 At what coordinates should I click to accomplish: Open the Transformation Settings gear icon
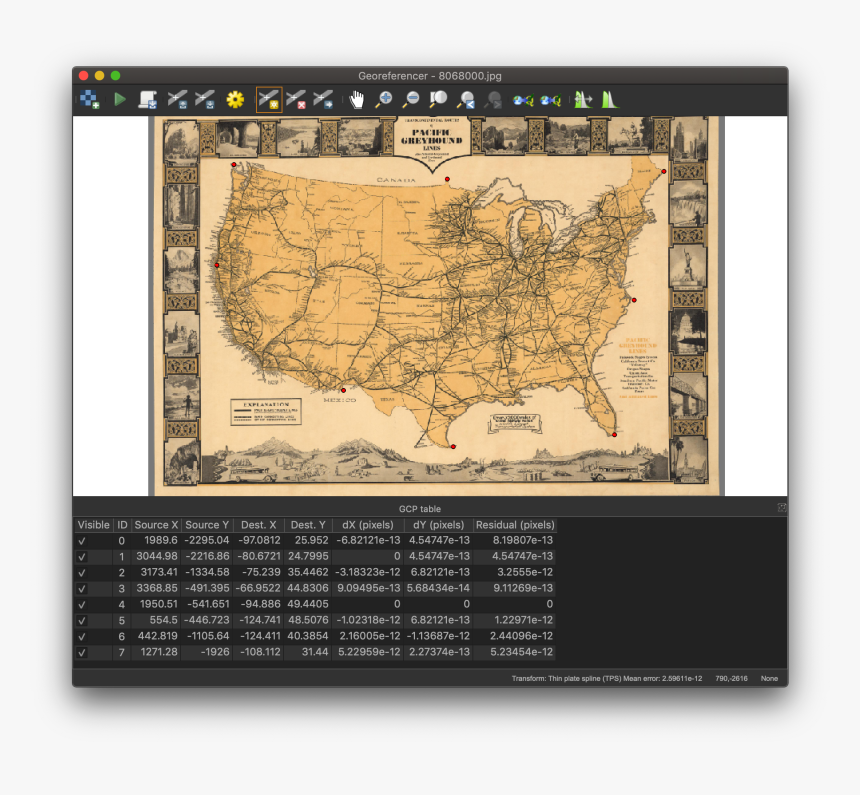pos(234,98)
